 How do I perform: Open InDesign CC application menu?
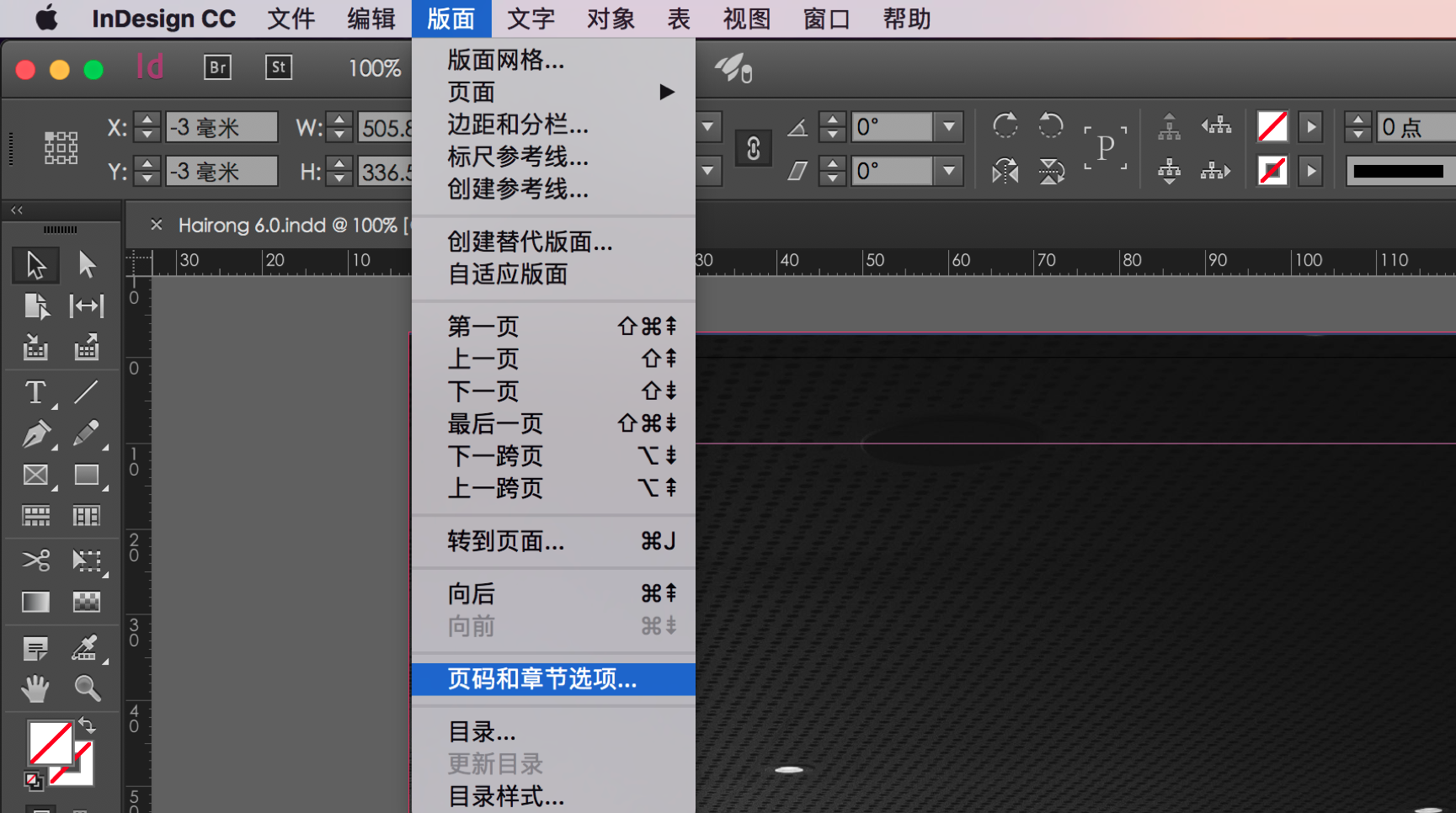point(163,19)
